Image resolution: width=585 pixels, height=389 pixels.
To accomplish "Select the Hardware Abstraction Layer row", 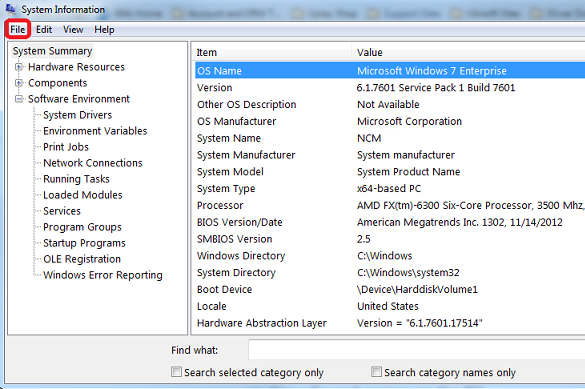I will [x=390, y=323].
